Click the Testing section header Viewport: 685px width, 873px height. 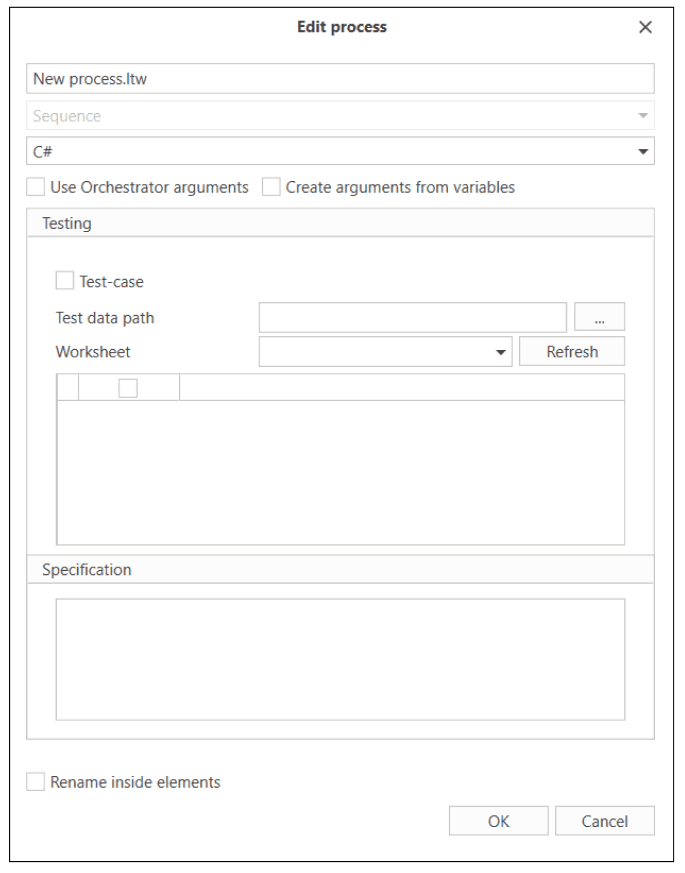pyautogui.click(x=67, y=224)
